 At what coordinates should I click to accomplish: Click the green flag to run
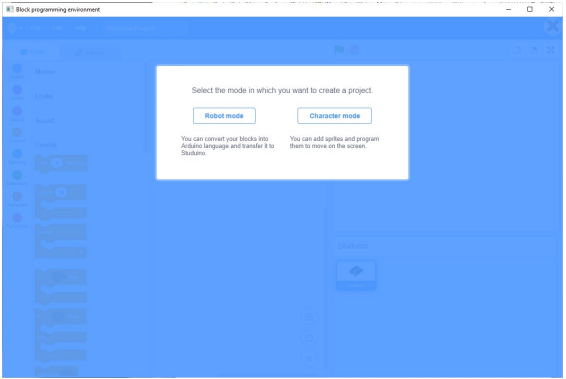(339, 49)
